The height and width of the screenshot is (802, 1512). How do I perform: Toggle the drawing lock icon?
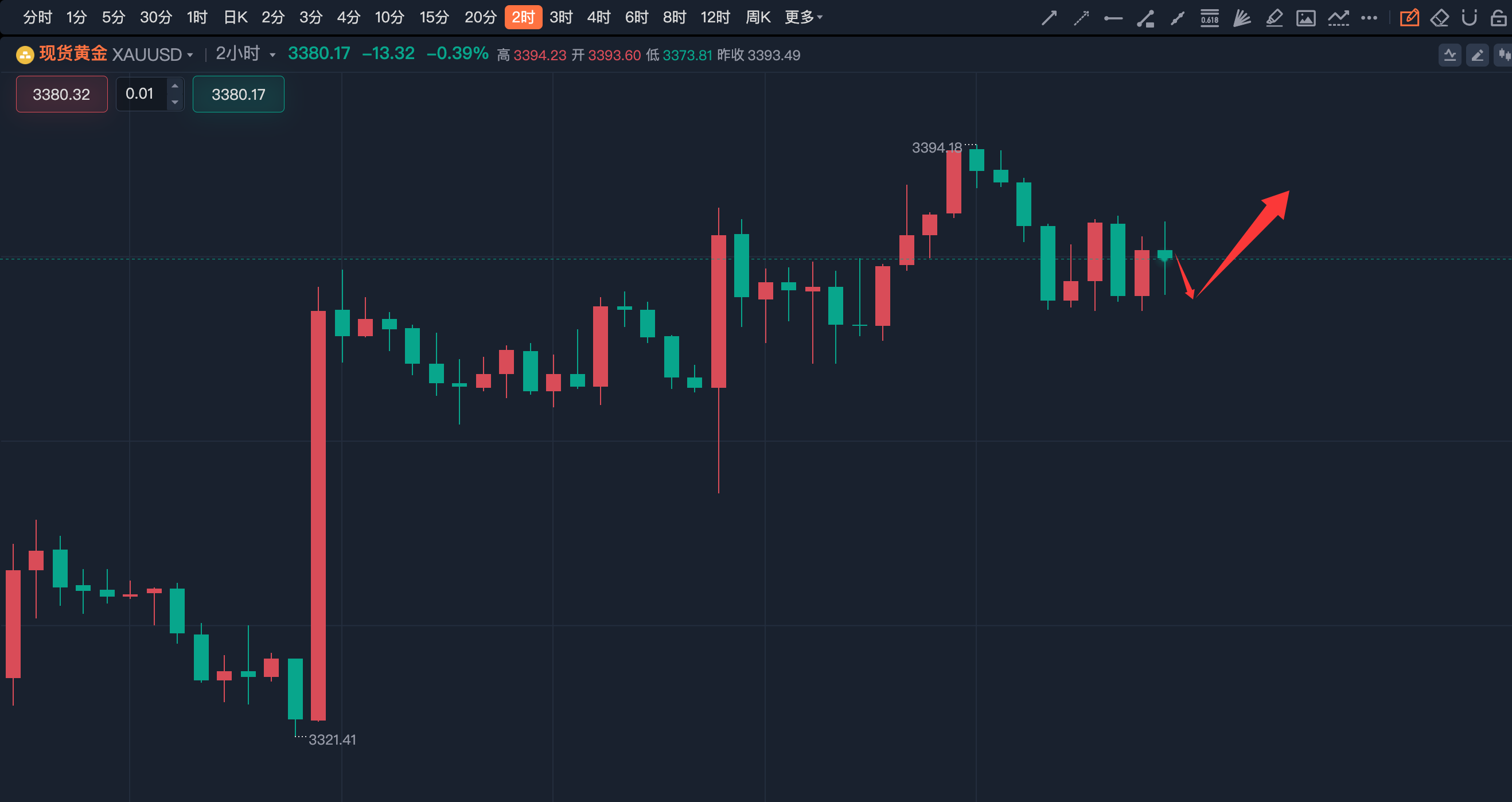click(x=1498, y=18)
